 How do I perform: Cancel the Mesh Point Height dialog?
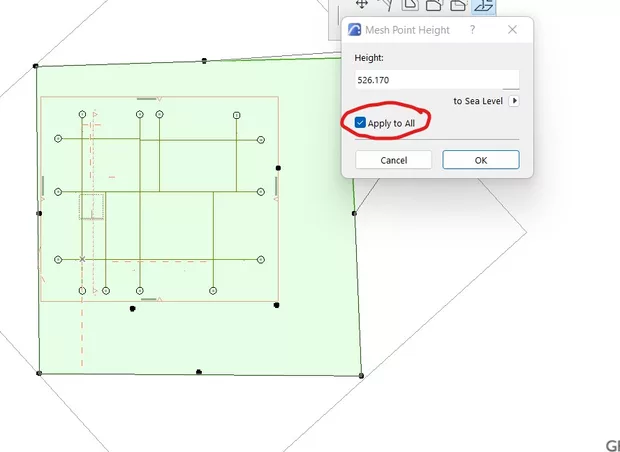coord(393,160)
